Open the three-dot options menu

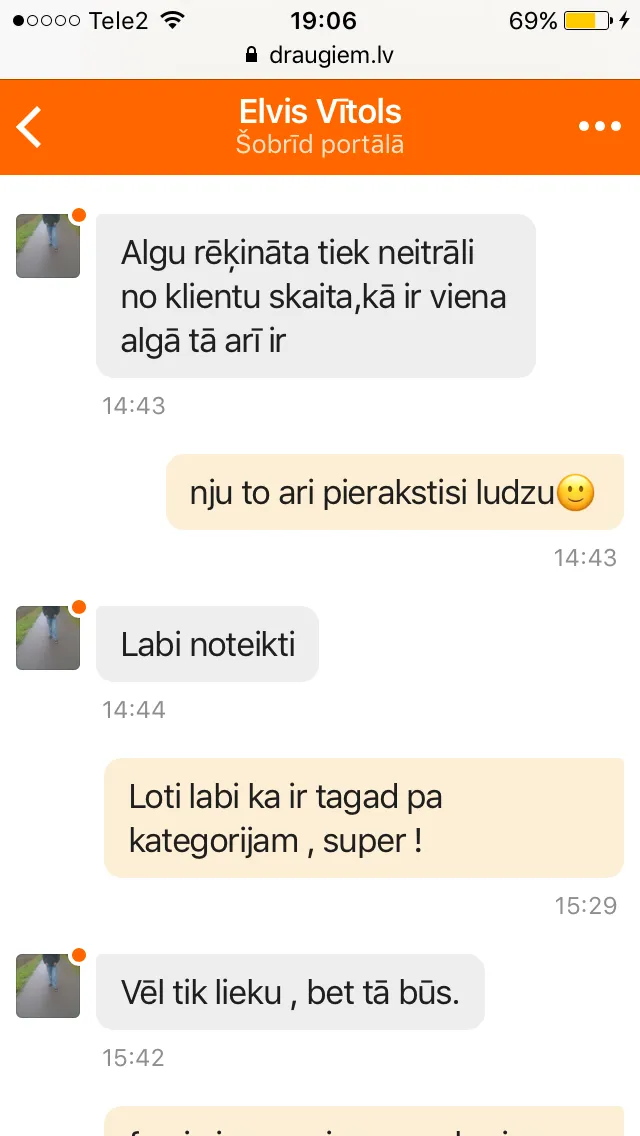(x=599, y=126)
